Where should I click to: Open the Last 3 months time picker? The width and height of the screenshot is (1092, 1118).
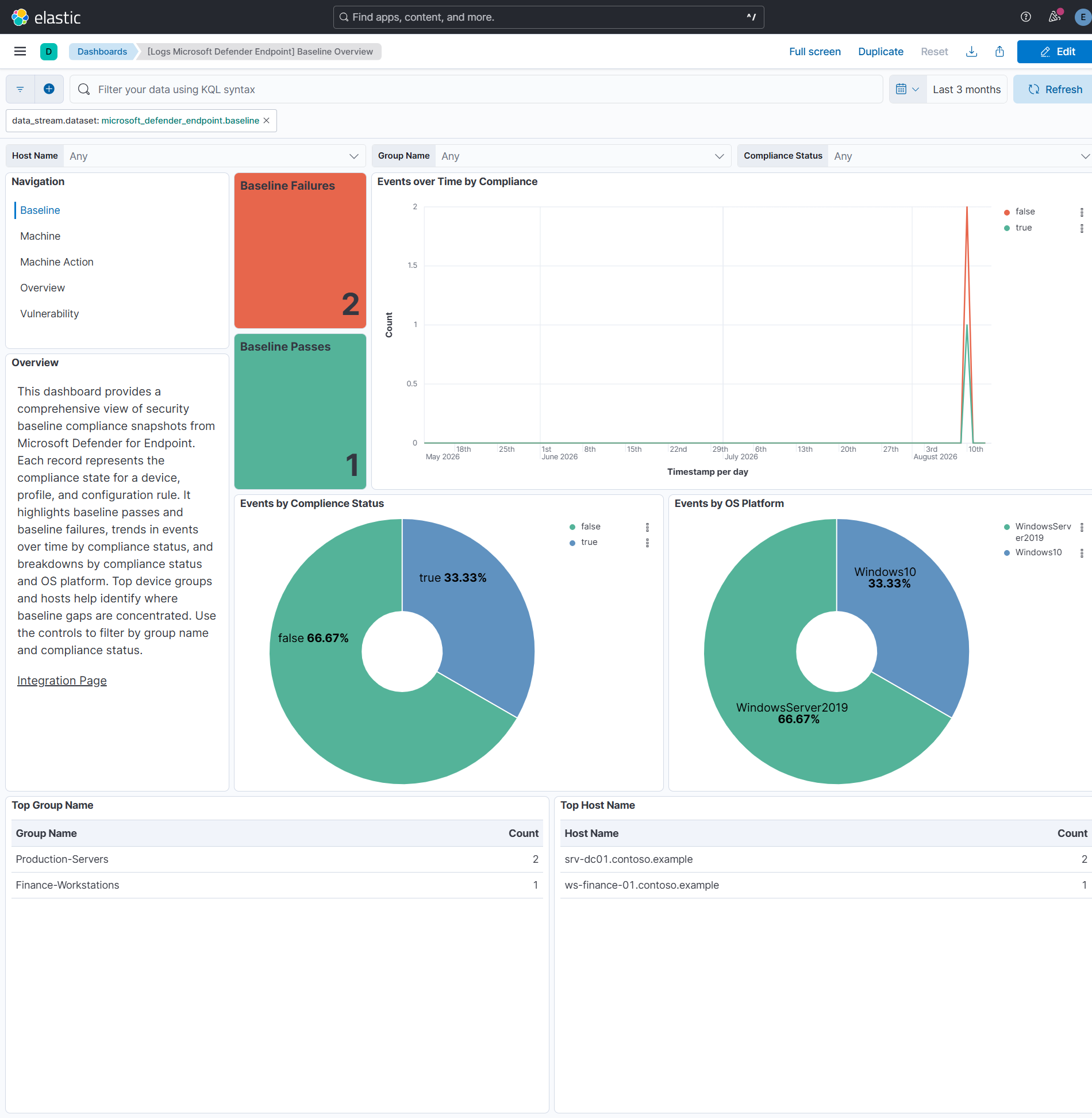point(967,89)
